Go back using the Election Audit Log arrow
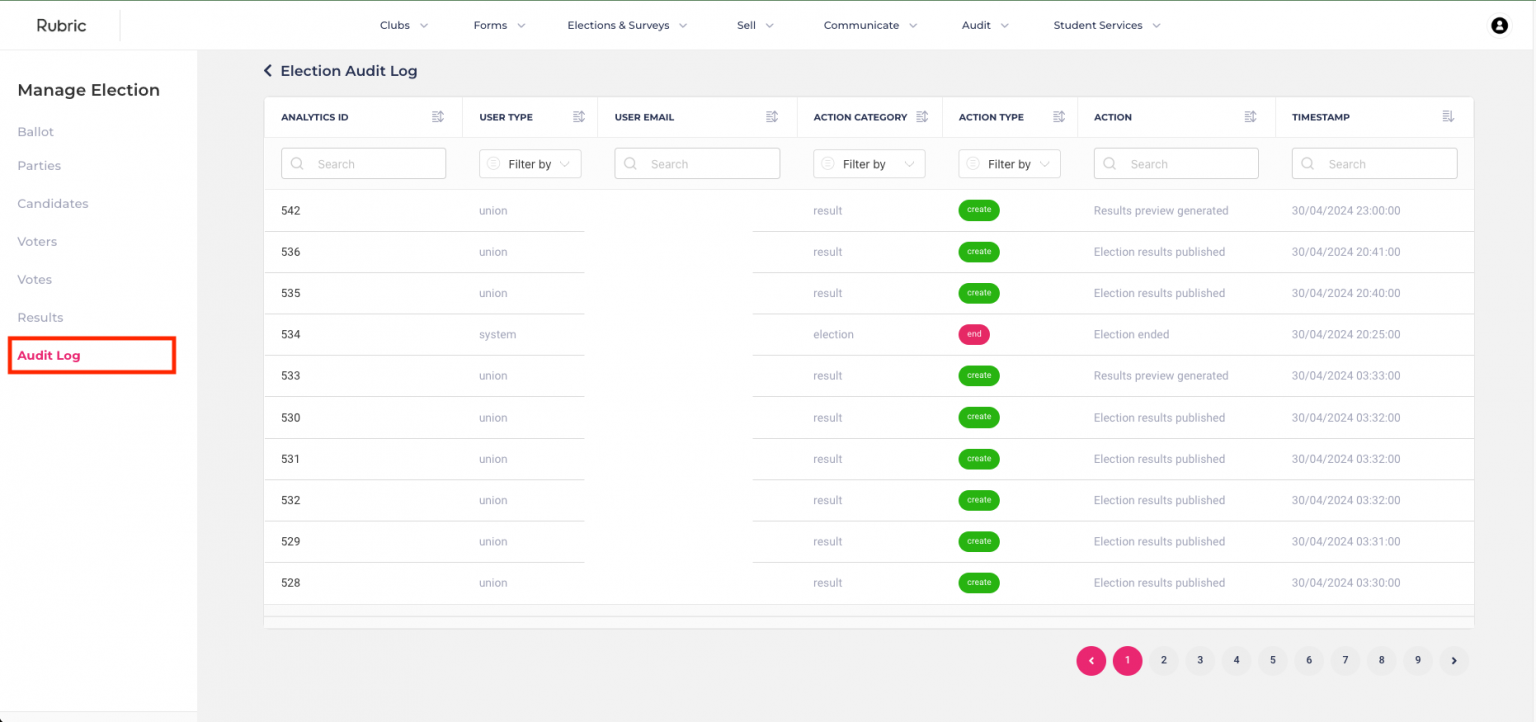This screenshot has width=1536, height=722. [268, 71]
